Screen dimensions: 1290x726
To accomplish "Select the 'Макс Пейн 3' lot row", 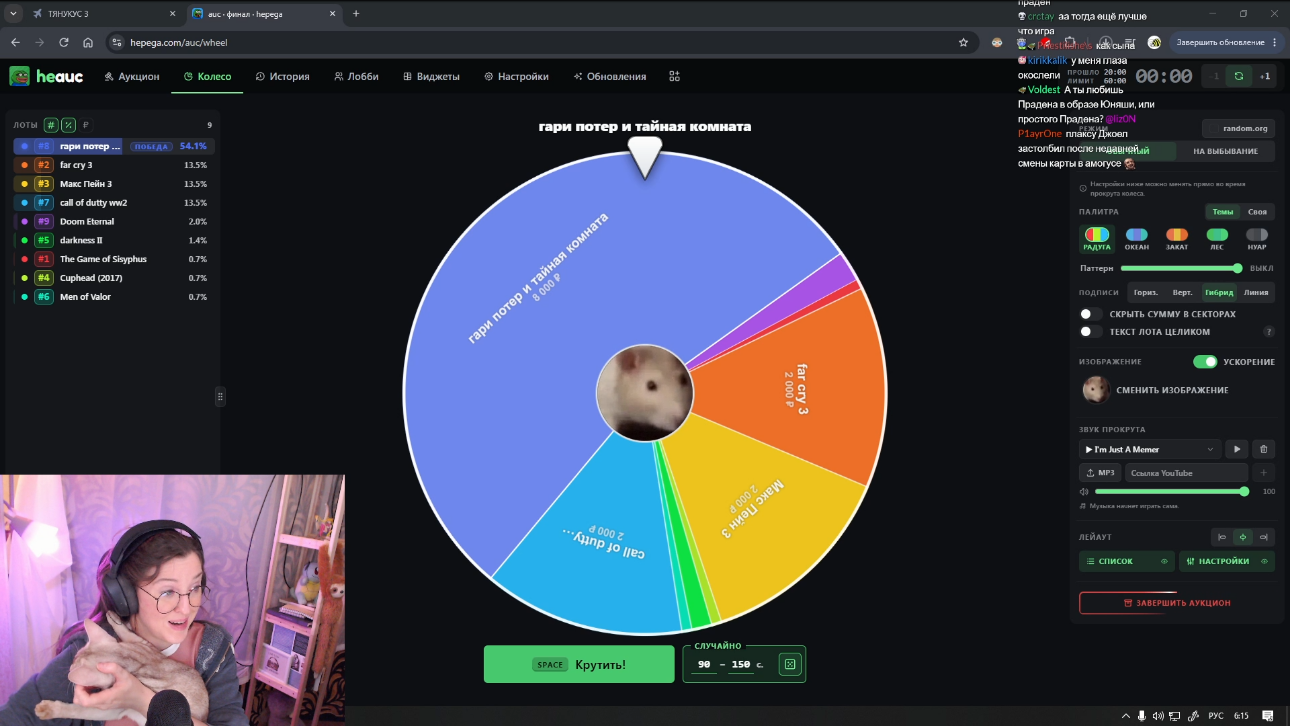I will [113, 184].
